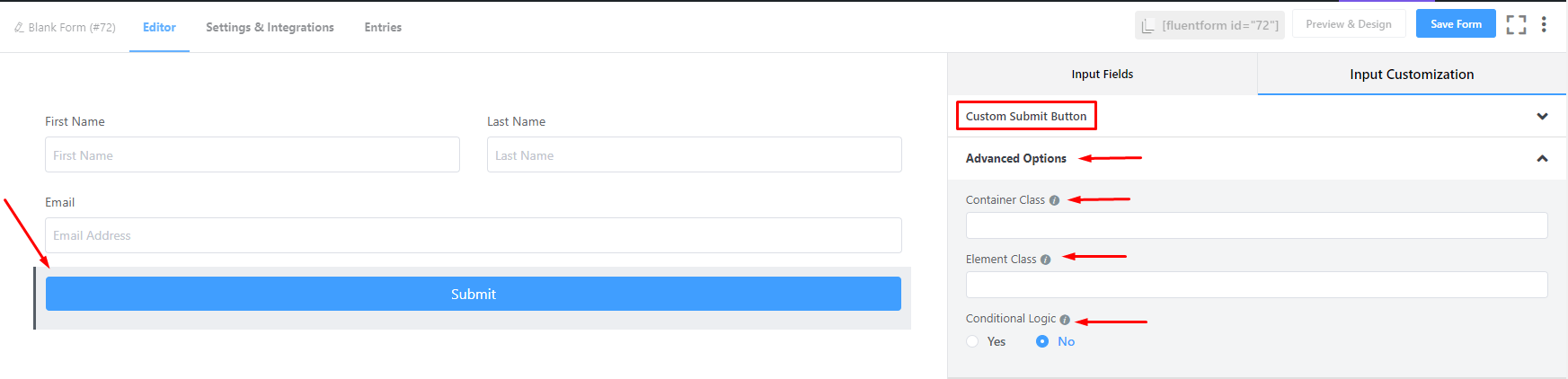Expand the Custom Submit Button section

click(x=1542, y=116)
